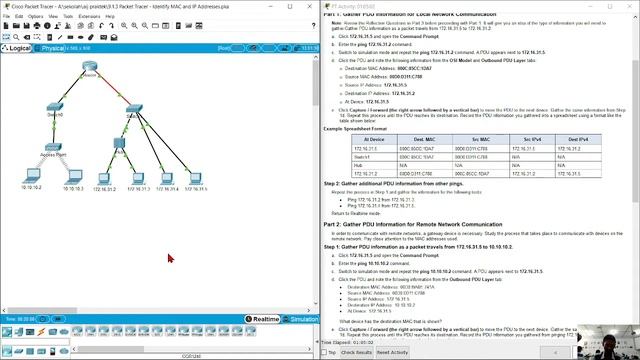Select laptop labeled 10.10.10.2
640x360 pixels.
[31, 176]
